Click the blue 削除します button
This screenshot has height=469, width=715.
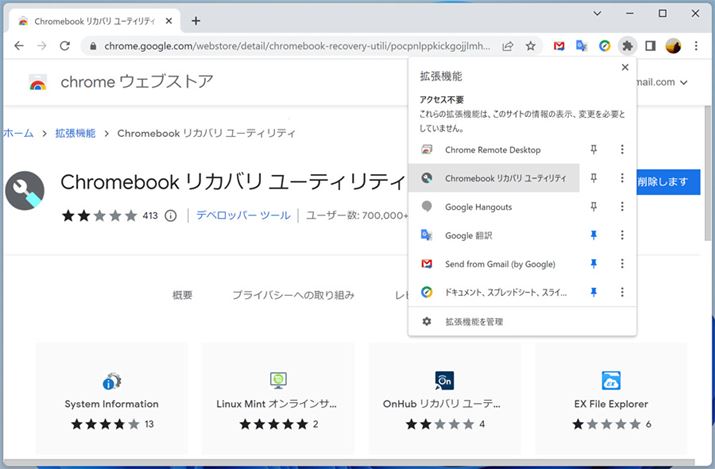(x=668, y=182)
